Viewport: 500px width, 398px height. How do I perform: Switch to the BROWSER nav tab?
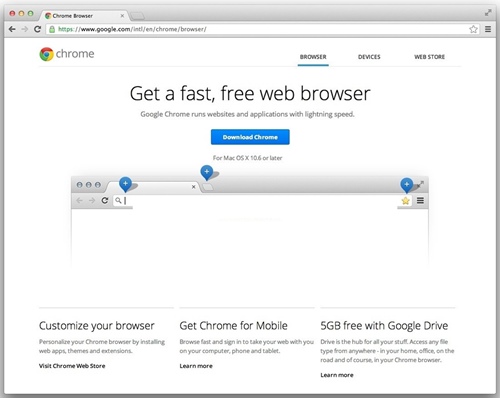[313, 57]
